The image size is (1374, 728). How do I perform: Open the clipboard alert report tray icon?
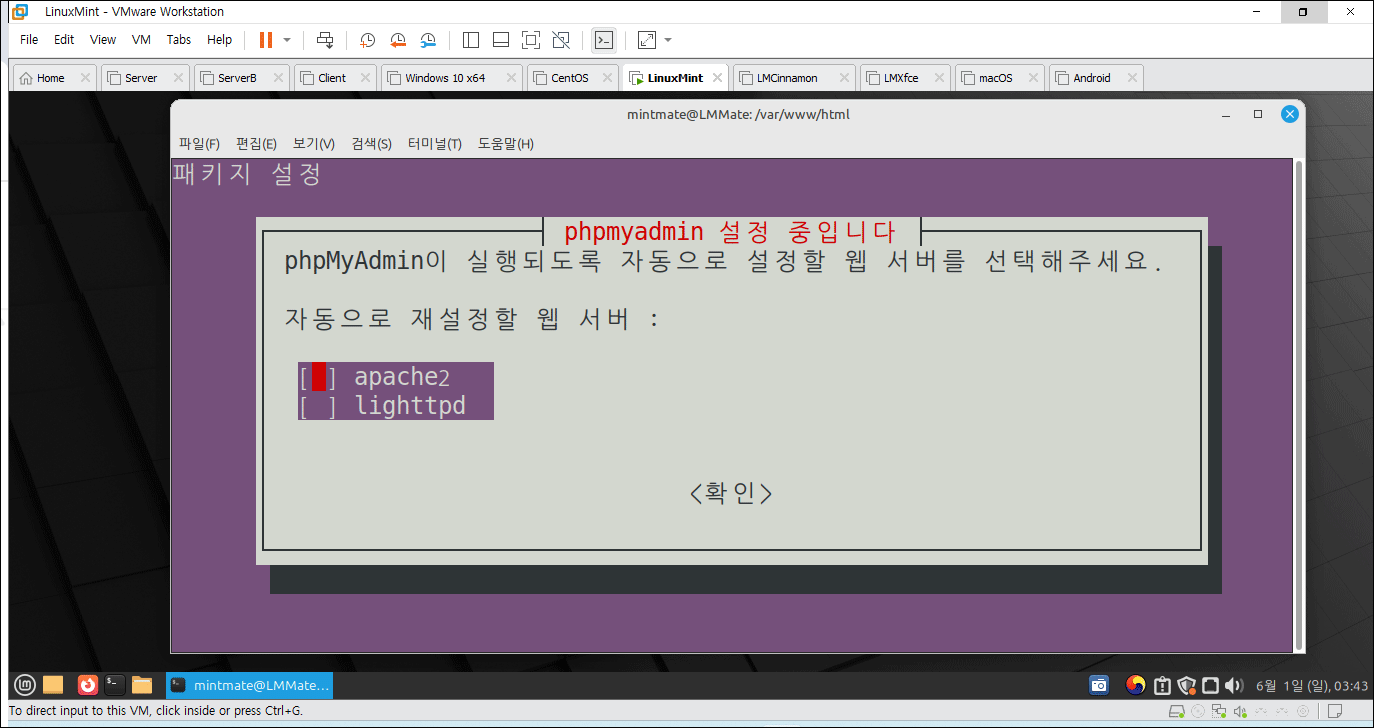pos(1162,685)
